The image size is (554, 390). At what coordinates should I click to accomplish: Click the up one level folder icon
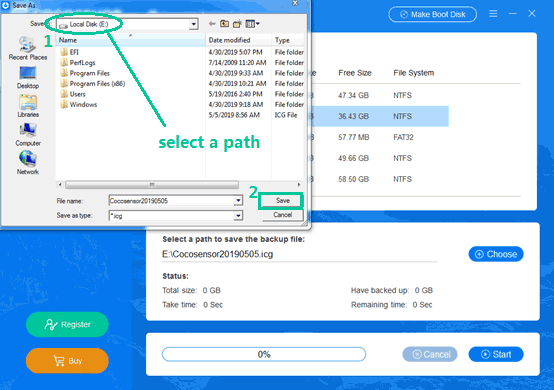tap(224, 24)
